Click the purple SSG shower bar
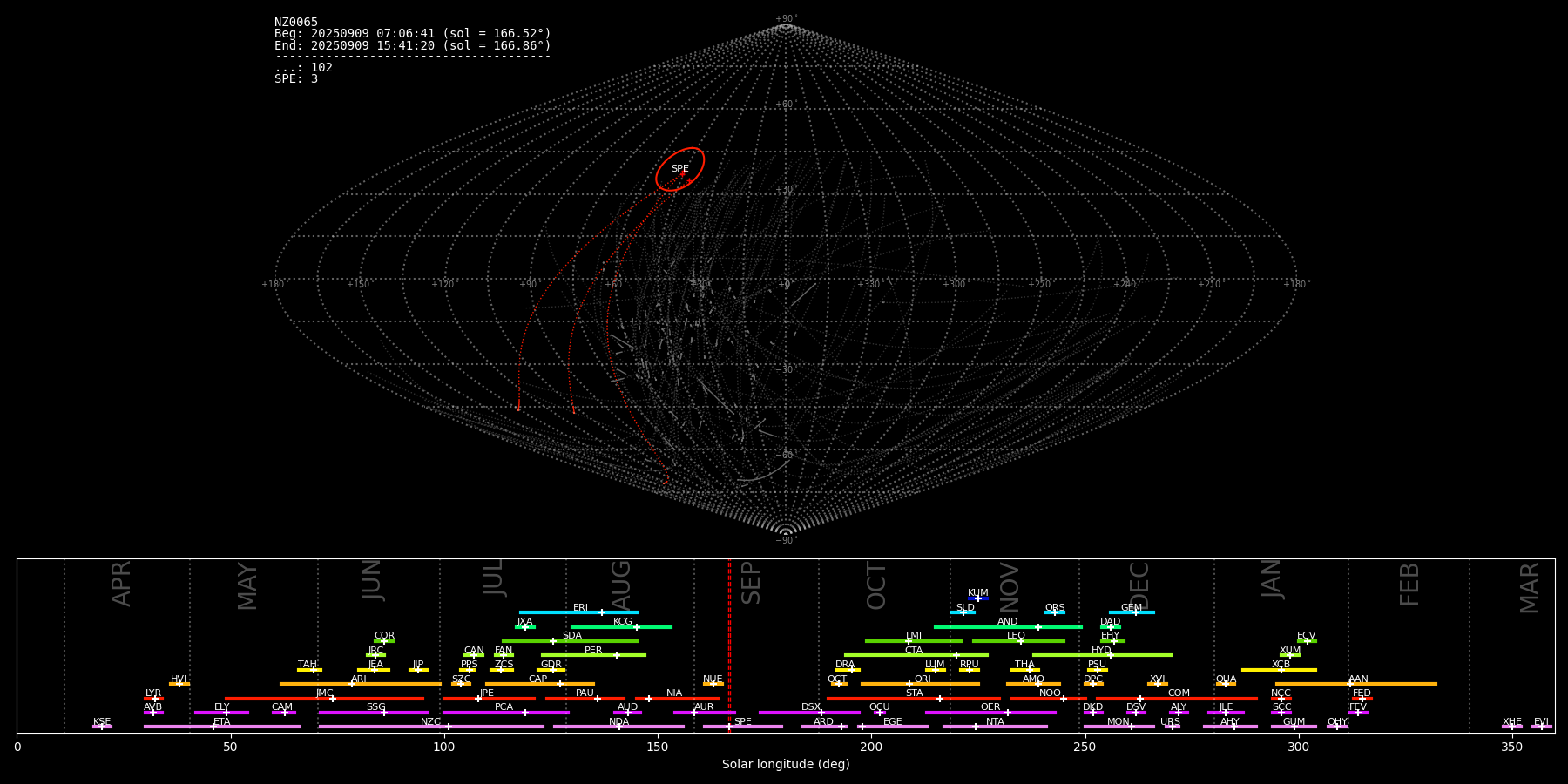This screenshot has width=1568, height=784. click(373, 713)
